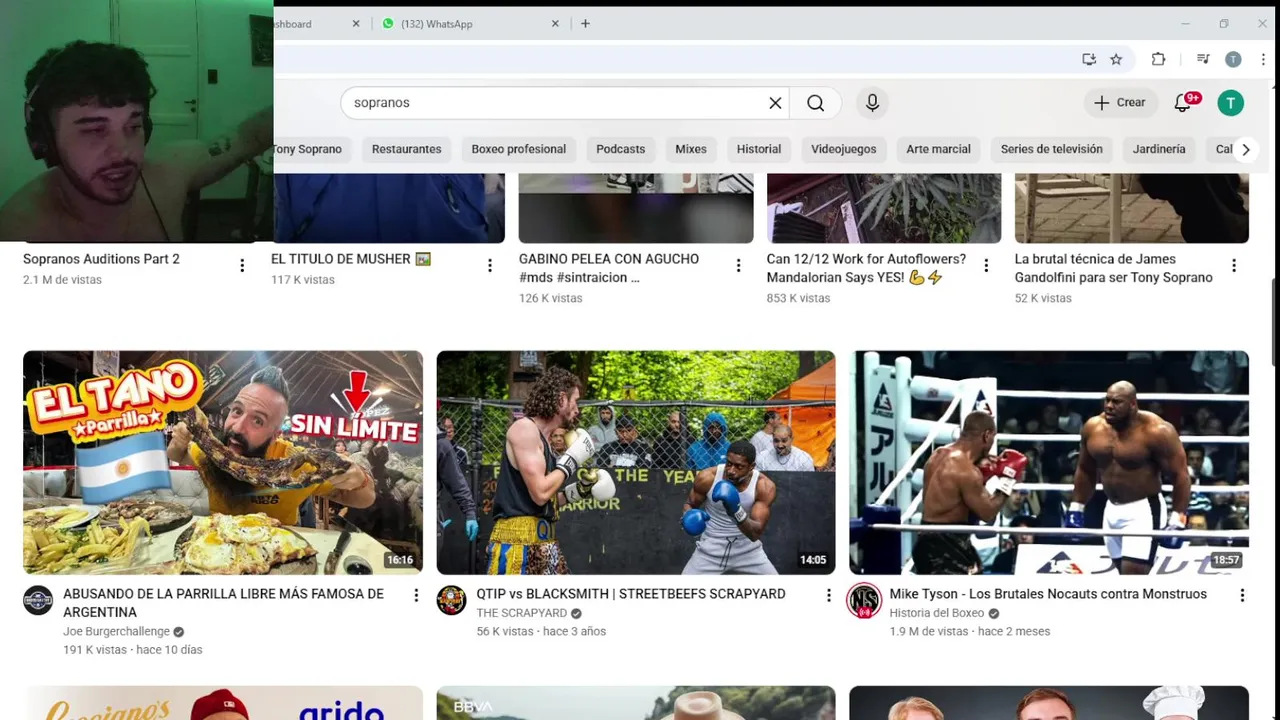Filter by Mixes chip
This screenshot has height=720, width=1280.
tap(690, 149)
